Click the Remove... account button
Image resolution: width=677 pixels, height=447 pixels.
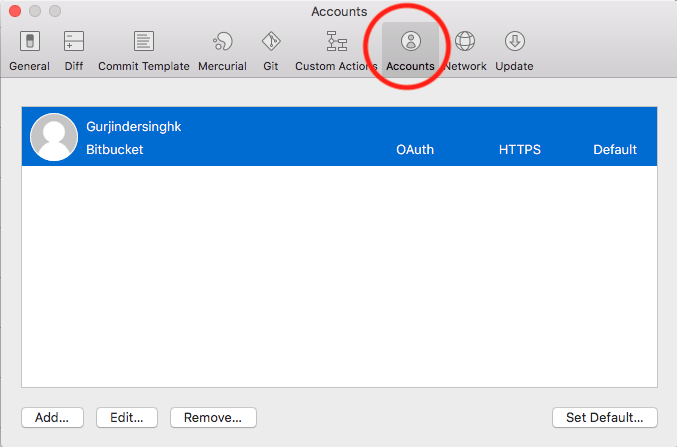[213, 417]
